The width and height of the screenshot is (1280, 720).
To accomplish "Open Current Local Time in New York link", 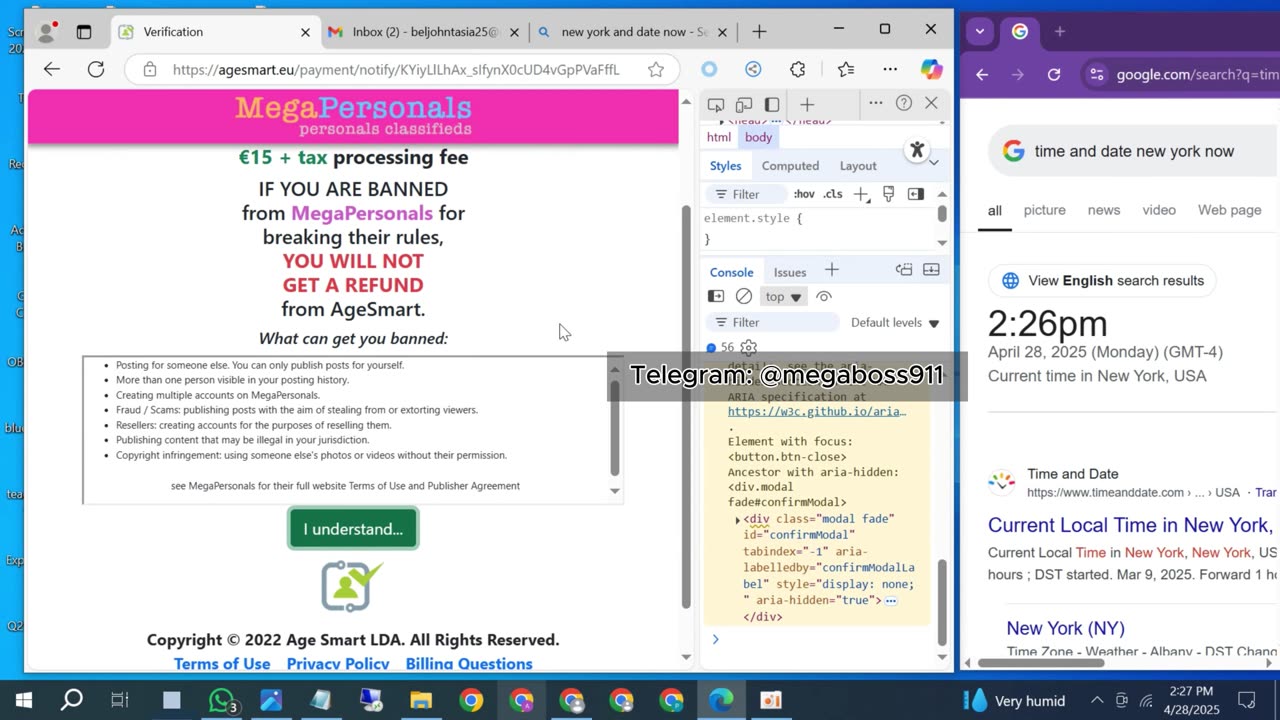I will pos(1131,525).
